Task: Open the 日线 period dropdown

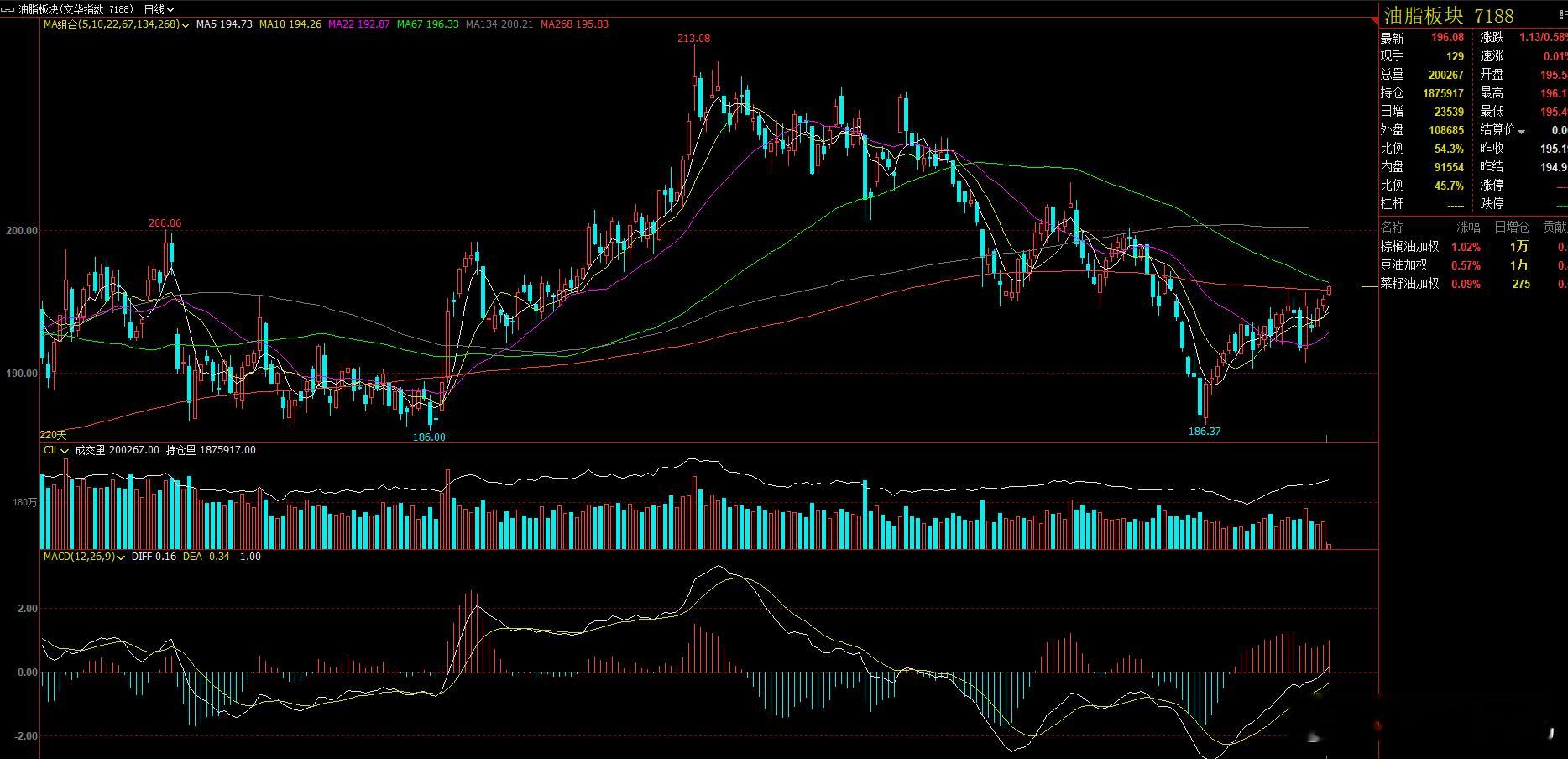Action: (159, 9)
